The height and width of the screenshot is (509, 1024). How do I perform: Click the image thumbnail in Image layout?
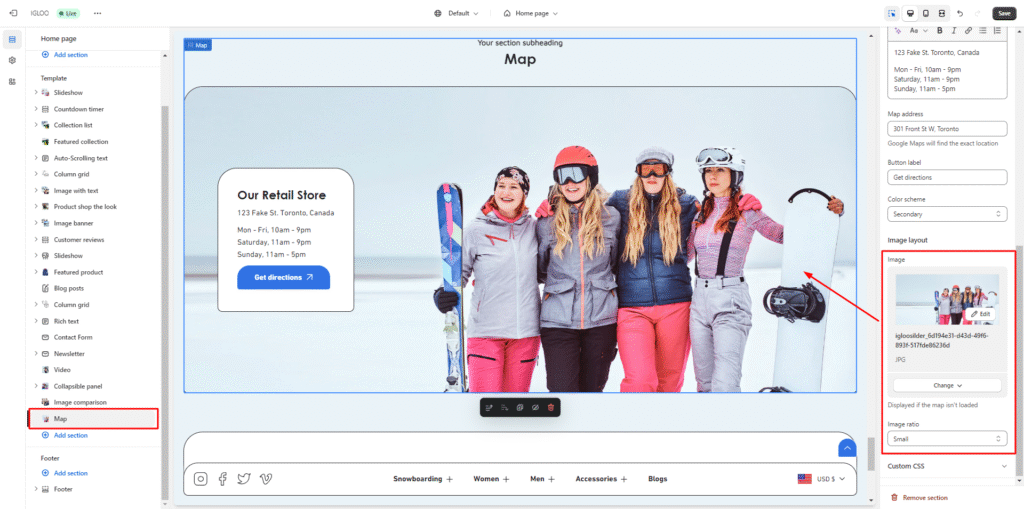pos(946,299)
